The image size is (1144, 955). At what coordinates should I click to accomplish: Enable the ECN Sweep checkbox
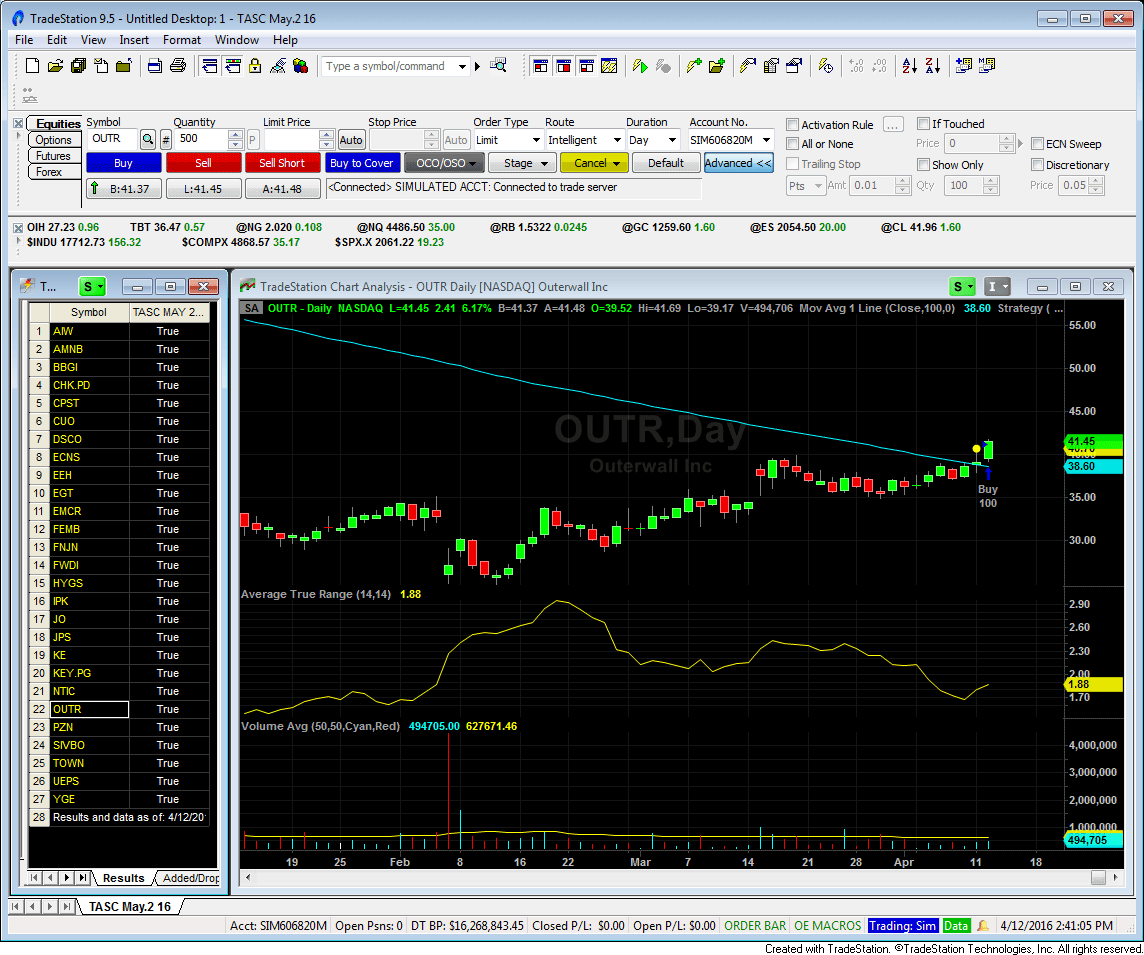point(1037,144)
